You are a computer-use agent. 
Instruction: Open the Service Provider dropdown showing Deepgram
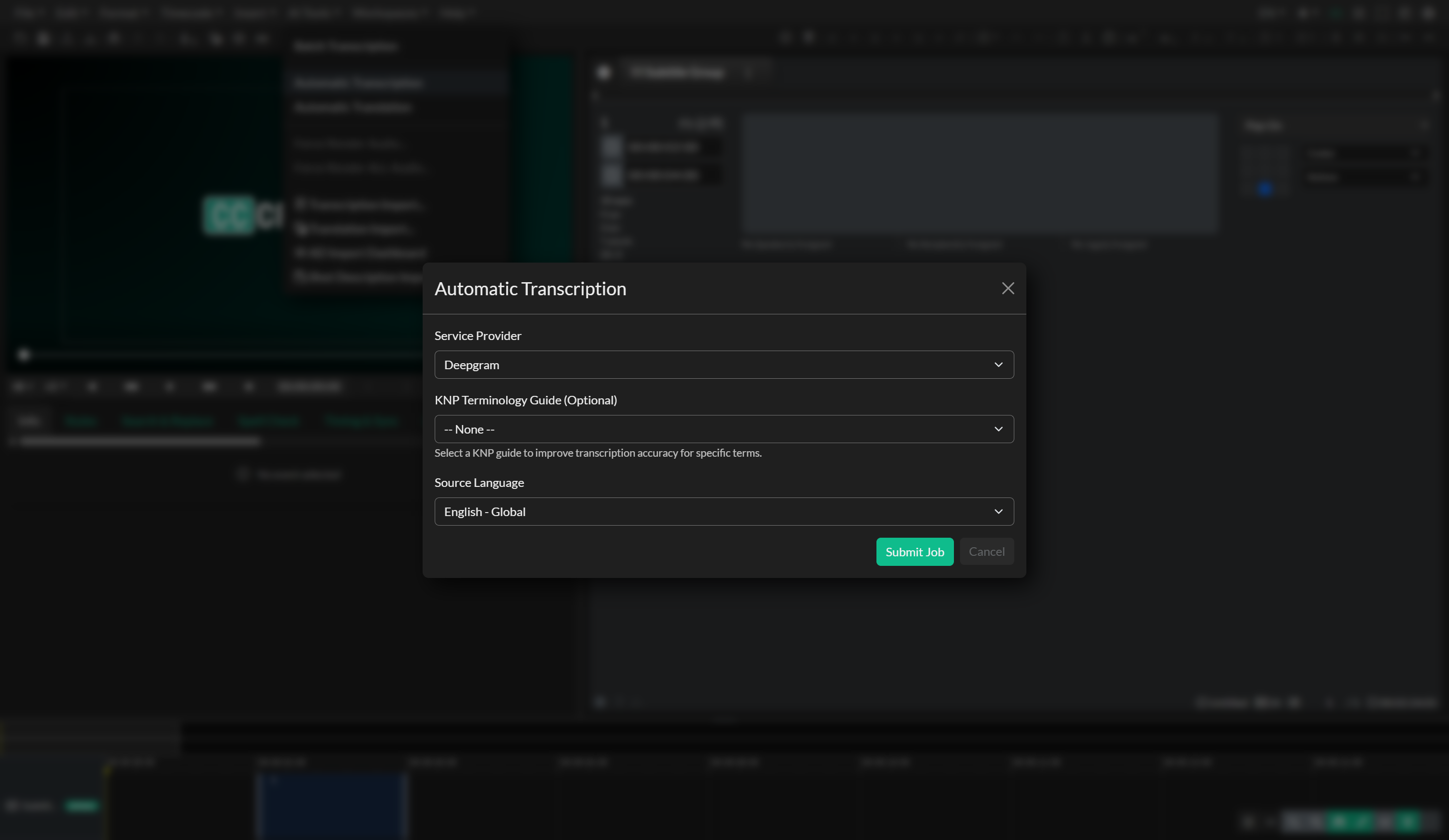(724, 365)
